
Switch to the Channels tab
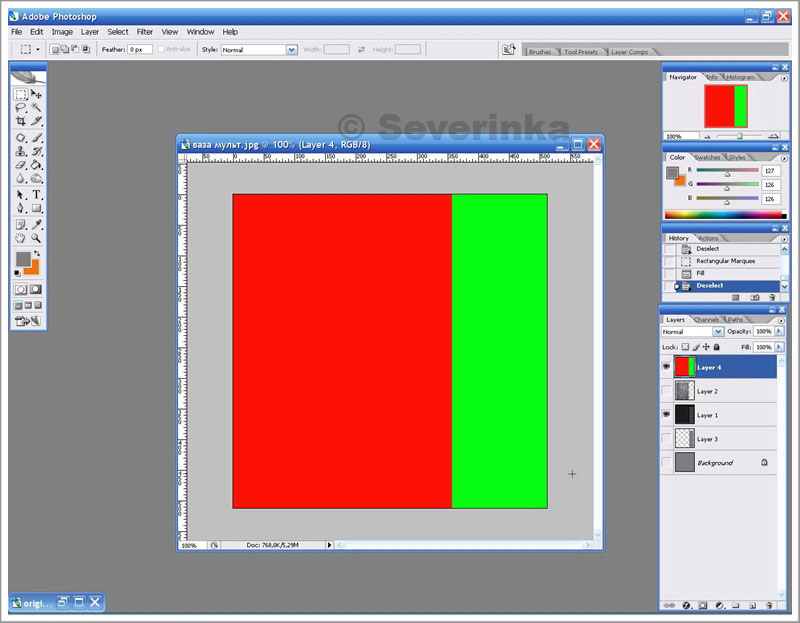pos(708,320)
